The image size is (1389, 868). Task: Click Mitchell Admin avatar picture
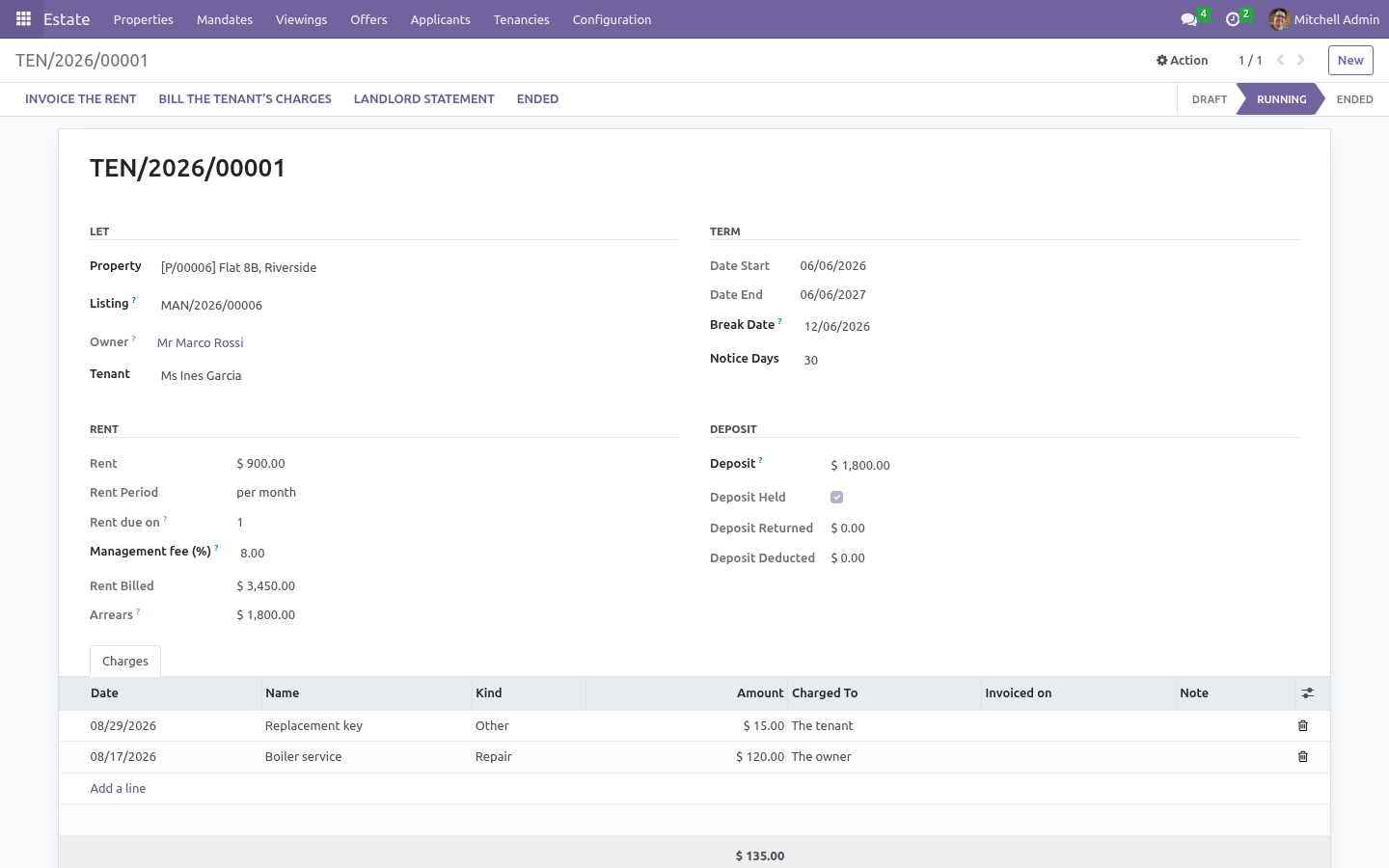point(1279,19)
